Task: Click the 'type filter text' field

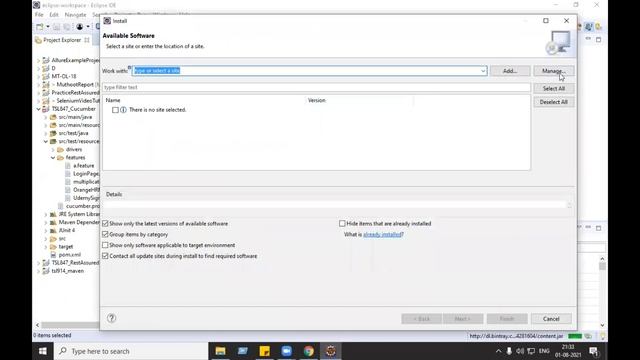Action: [316, 87]
